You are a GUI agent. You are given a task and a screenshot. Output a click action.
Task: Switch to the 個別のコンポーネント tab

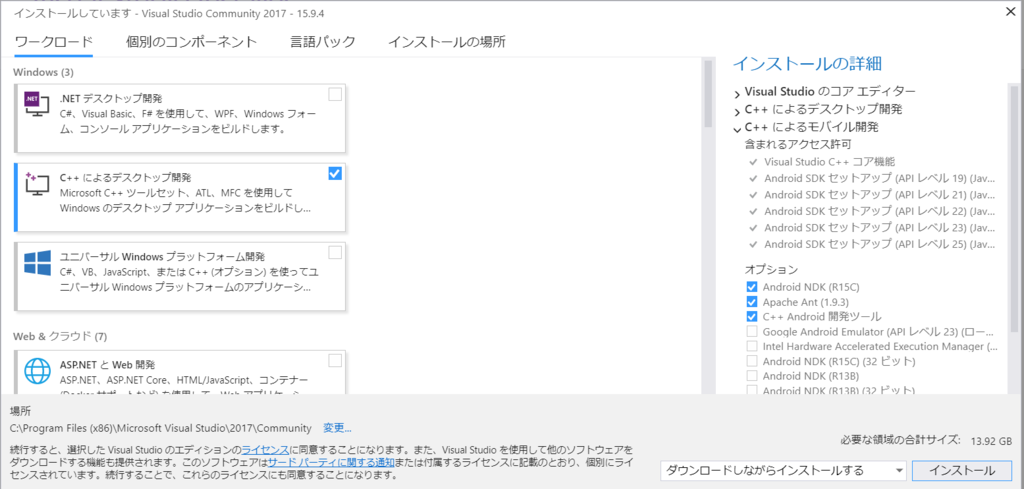click(191, 42)
